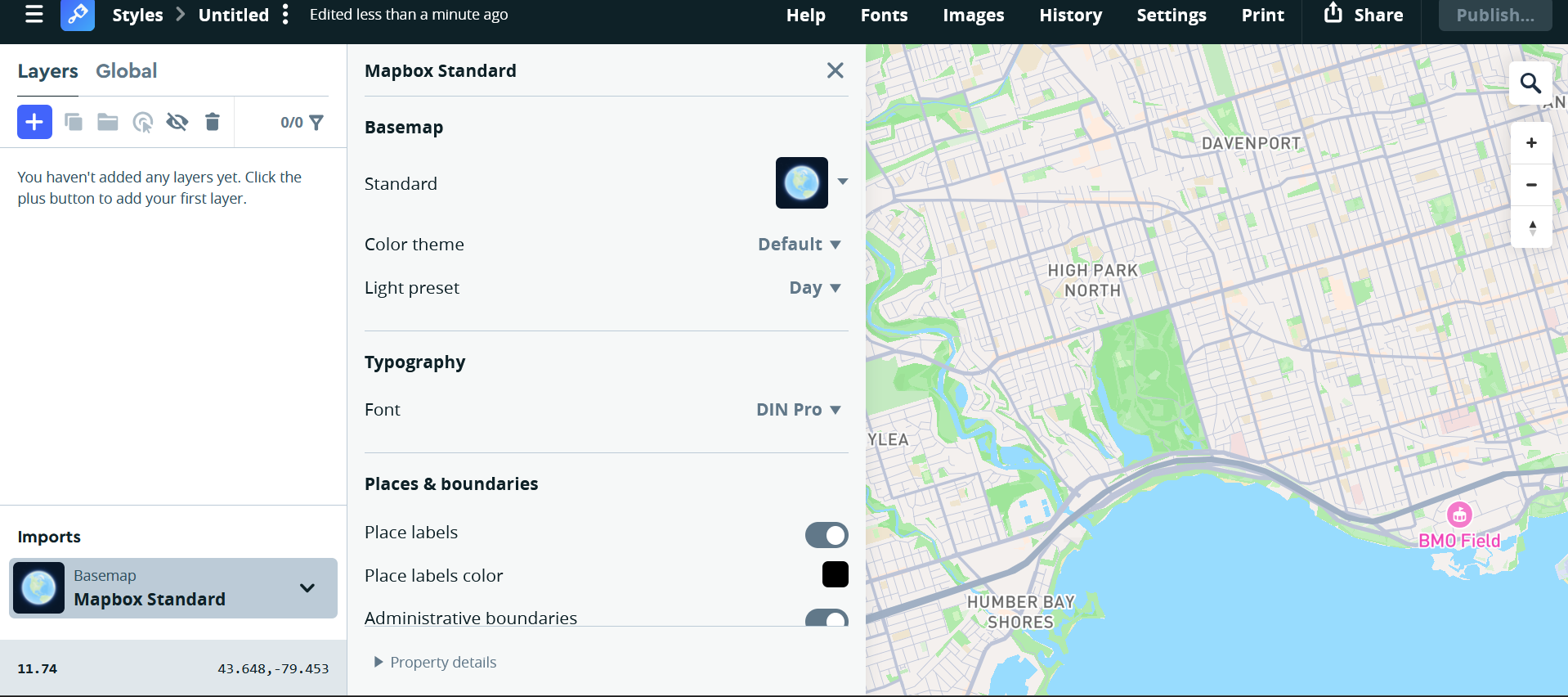Group layers into folder icon
This screenshot has width=1568, height=697.
[x=108, y=122]
